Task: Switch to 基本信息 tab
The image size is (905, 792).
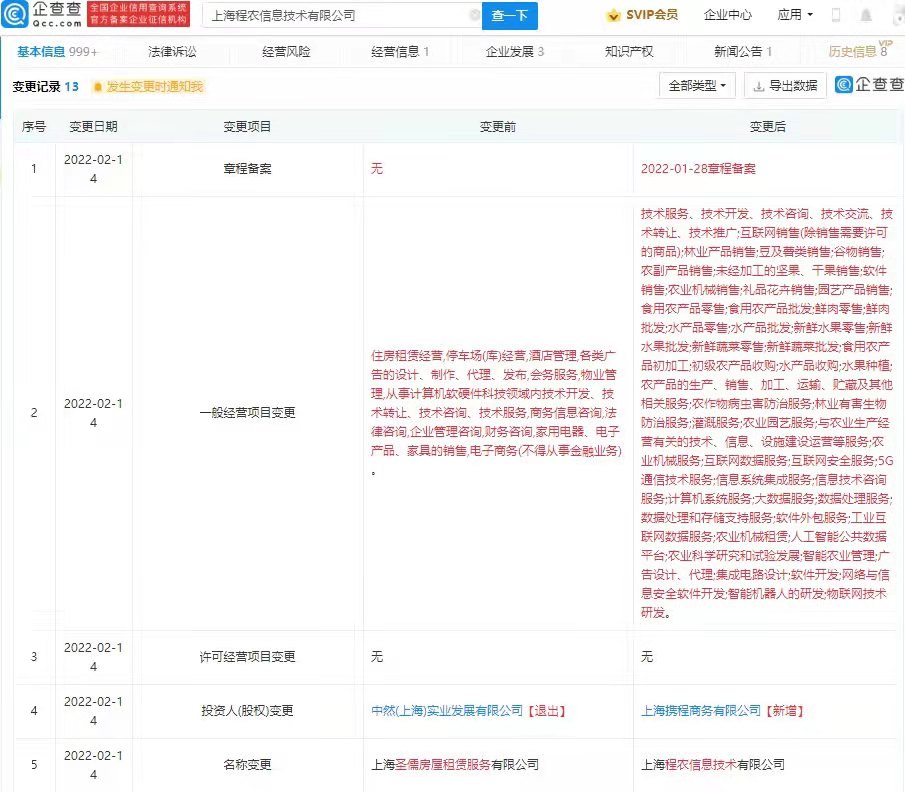Action: click(x=57, y=52)
